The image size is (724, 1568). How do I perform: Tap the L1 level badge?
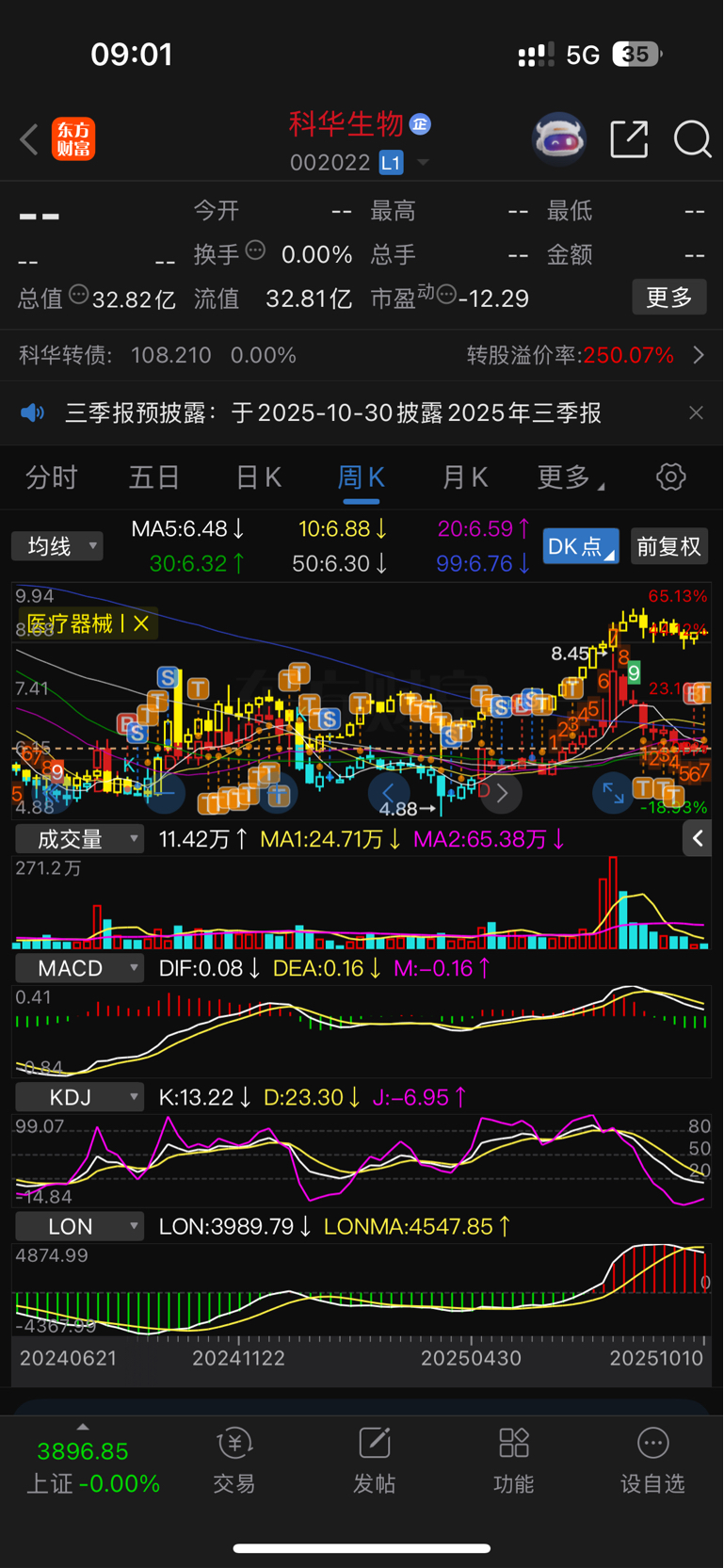[x=391, y=163]
